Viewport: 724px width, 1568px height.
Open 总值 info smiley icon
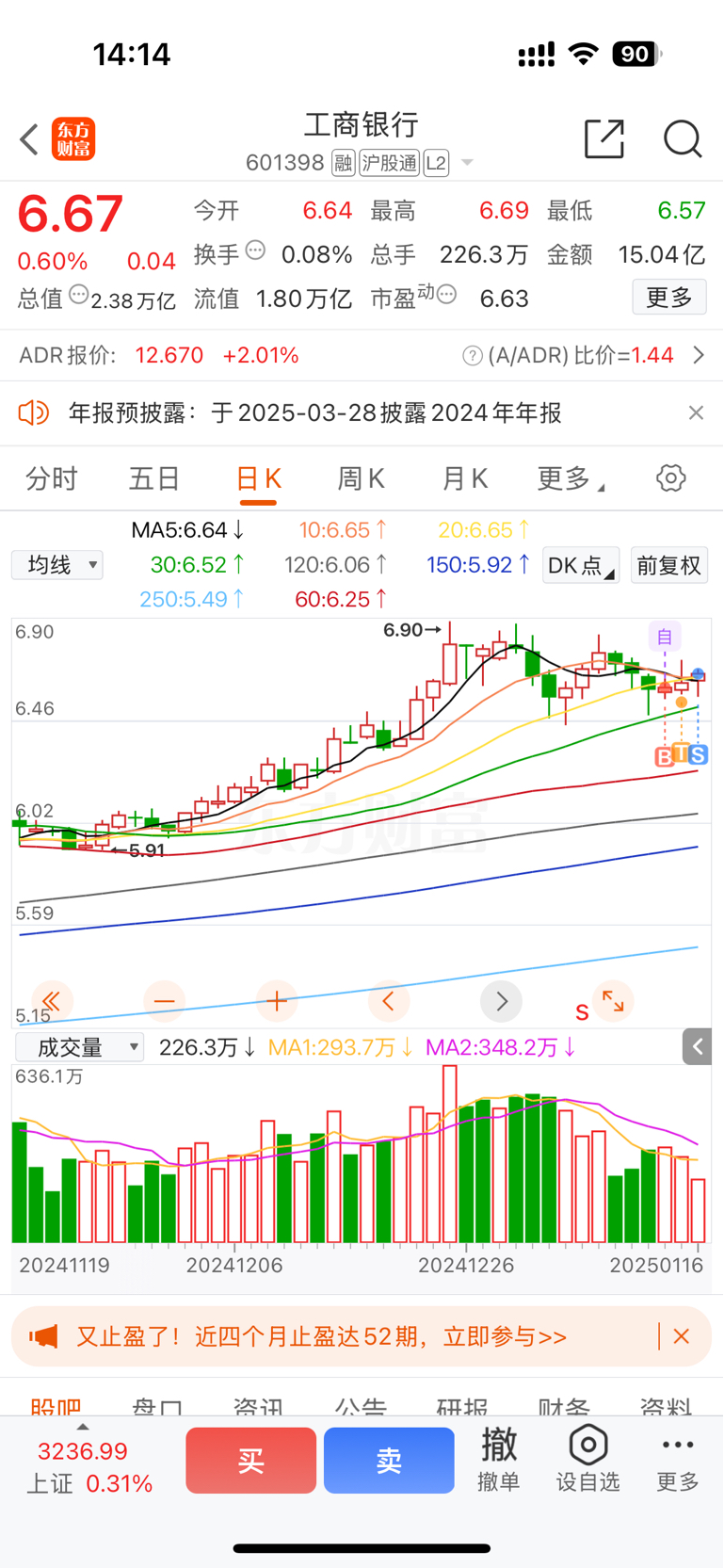point(78,295)
